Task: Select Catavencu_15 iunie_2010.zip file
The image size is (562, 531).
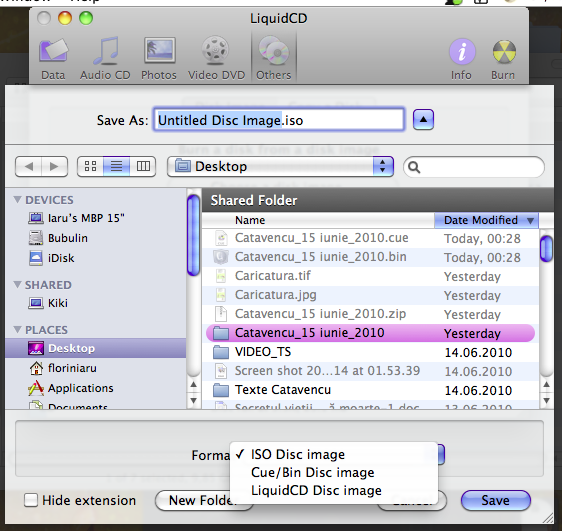Action: tap(370, 314)
